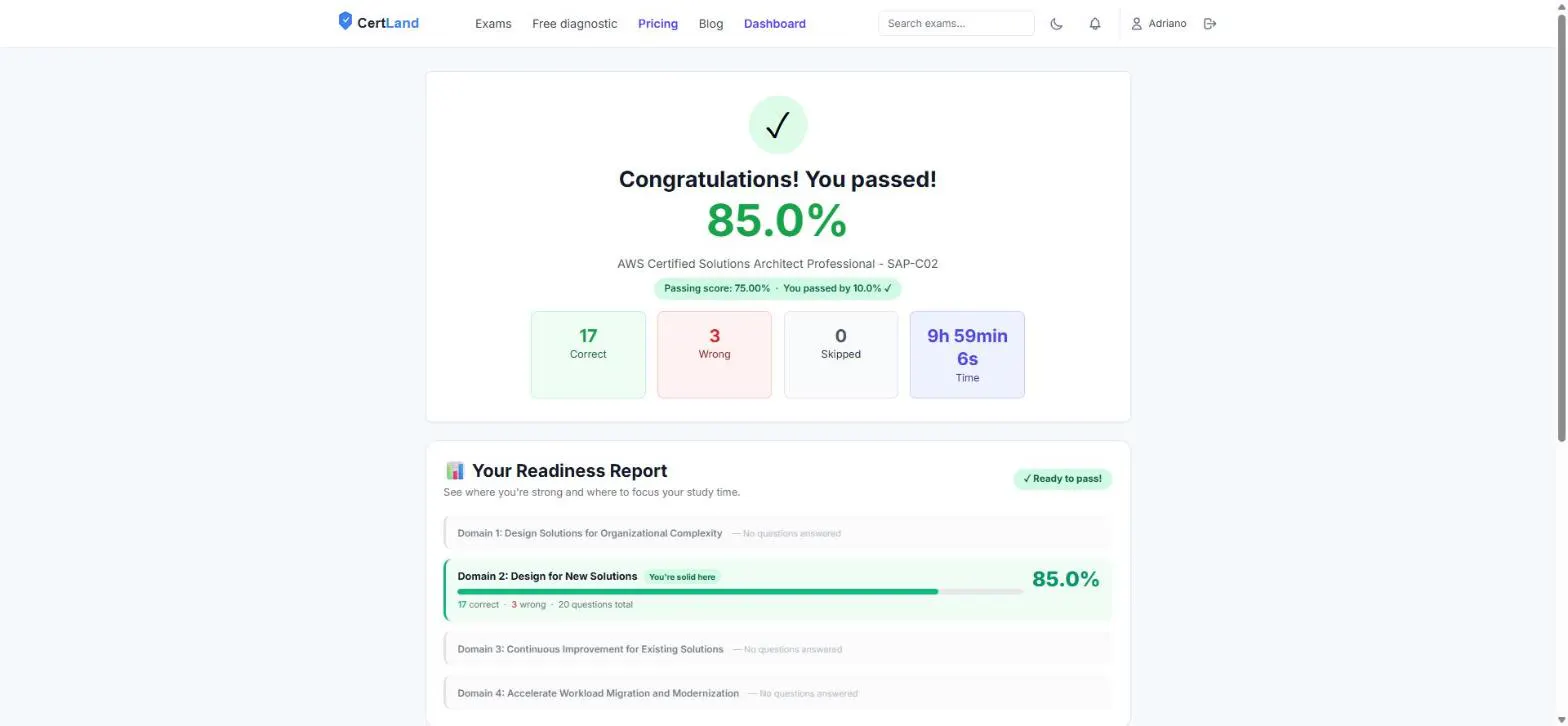Select Domain 3: Continuous Improvement for Existing Solutions row

point(777,649)
